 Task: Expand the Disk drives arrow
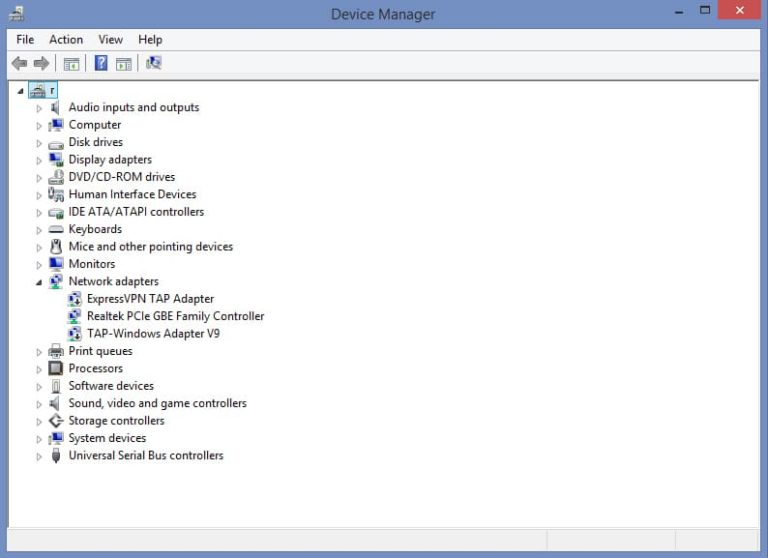[x=39, y=143]
